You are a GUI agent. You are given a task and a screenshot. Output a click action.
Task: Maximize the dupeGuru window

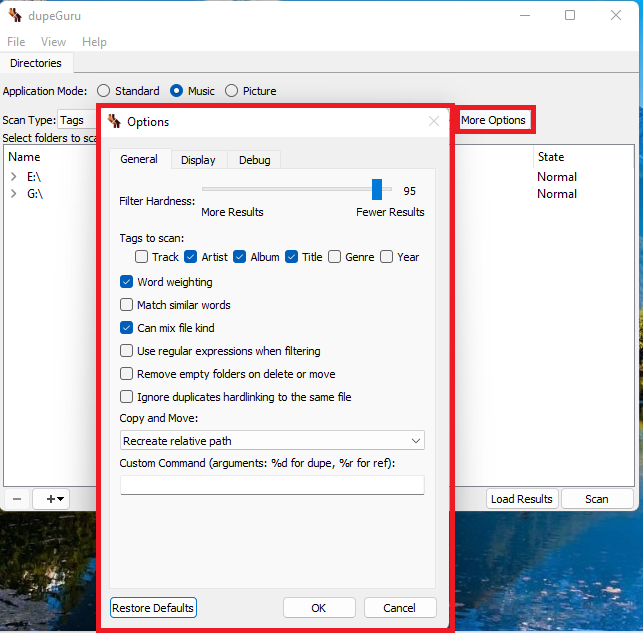pyautogui.click(x=569, y=15)
